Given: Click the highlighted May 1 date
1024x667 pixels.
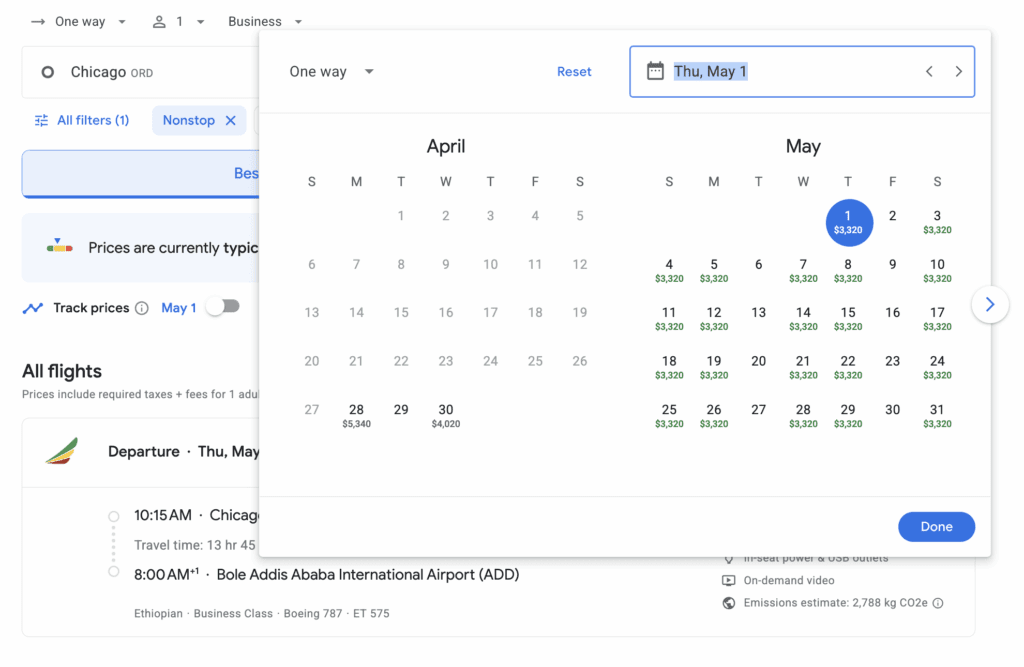Looking at the screenshot, I should pyautogui.click(x=848, y=222).
